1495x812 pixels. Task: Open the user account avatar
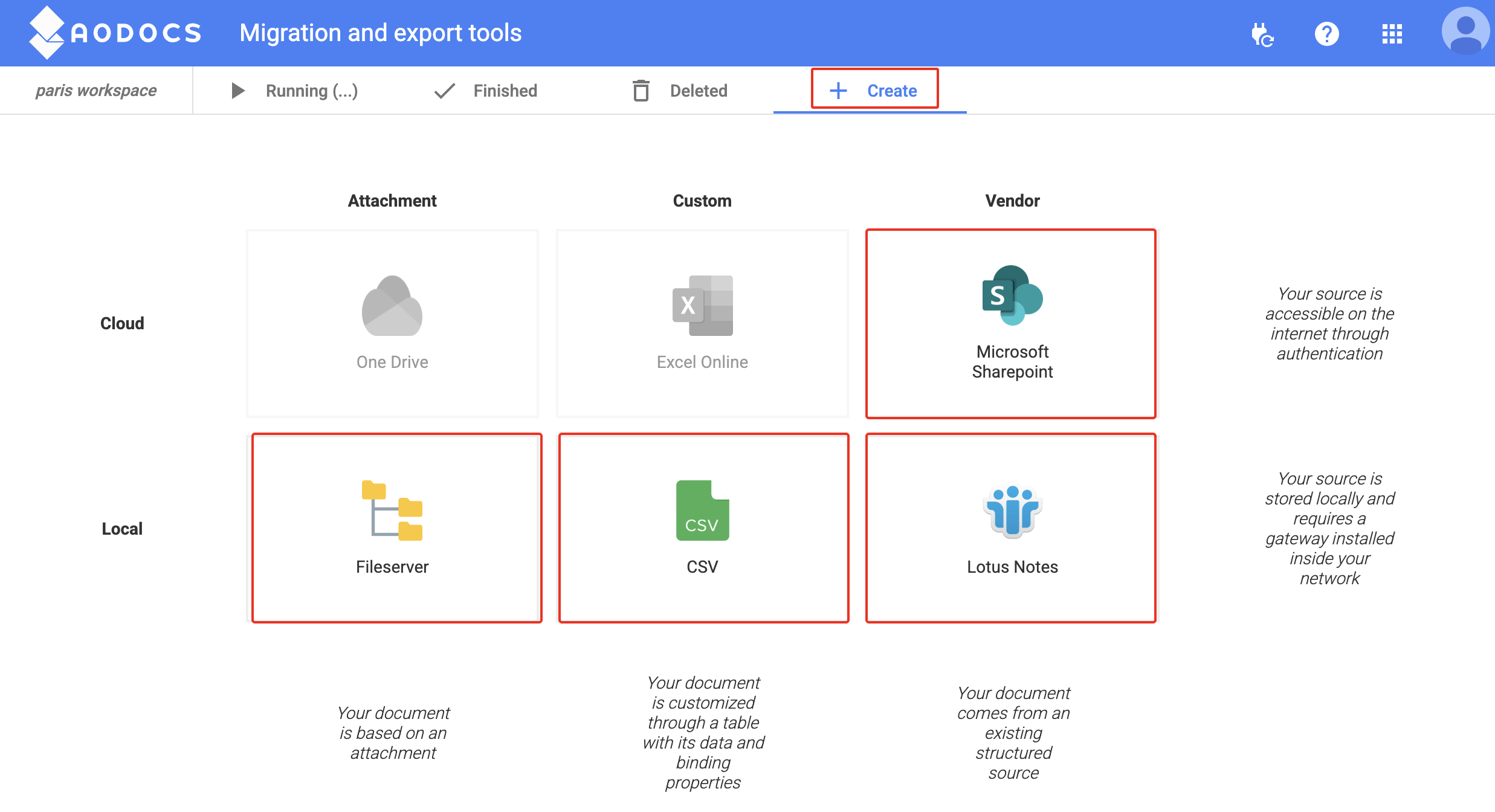1466,31
